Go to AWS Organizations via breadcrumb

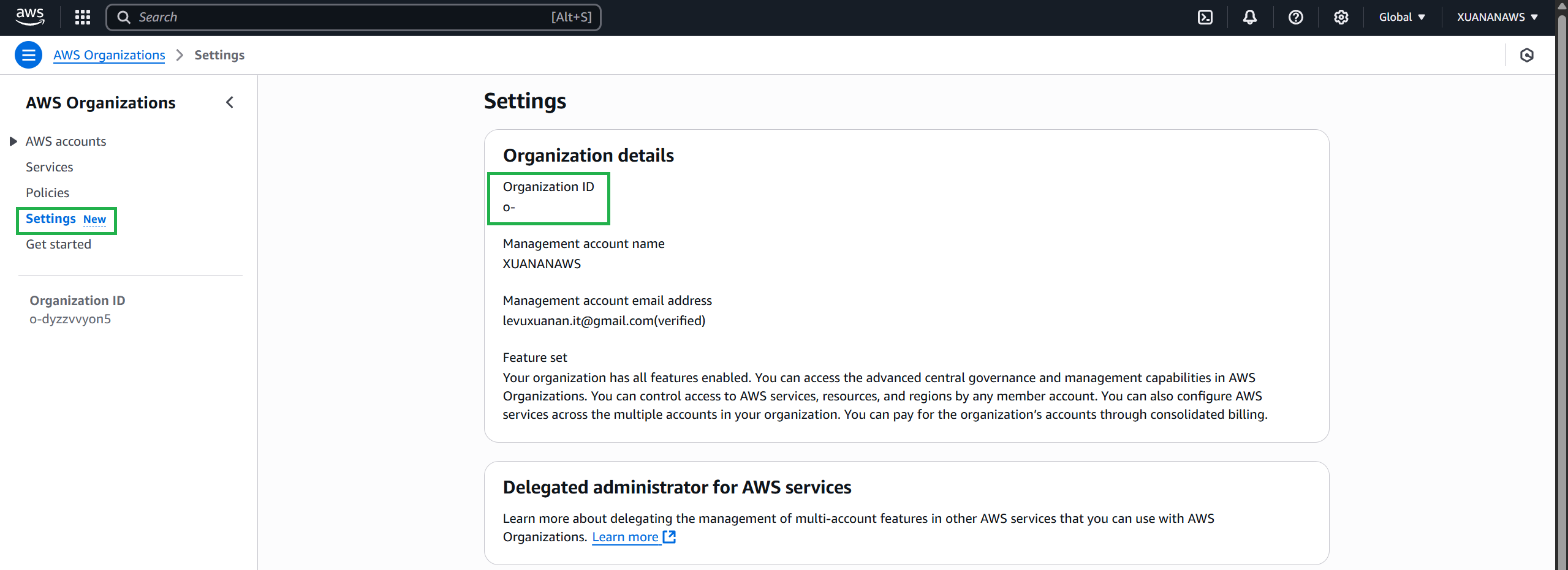[x=108, y=54]
